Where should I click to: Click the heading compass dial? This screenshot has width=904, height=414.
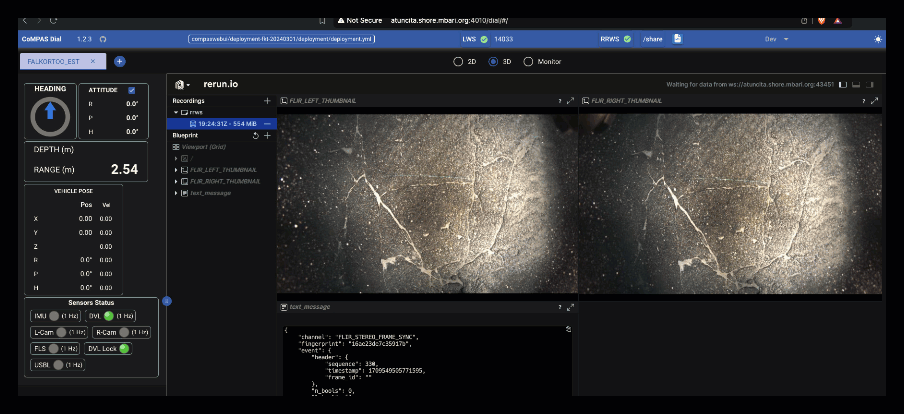point(50,117)
